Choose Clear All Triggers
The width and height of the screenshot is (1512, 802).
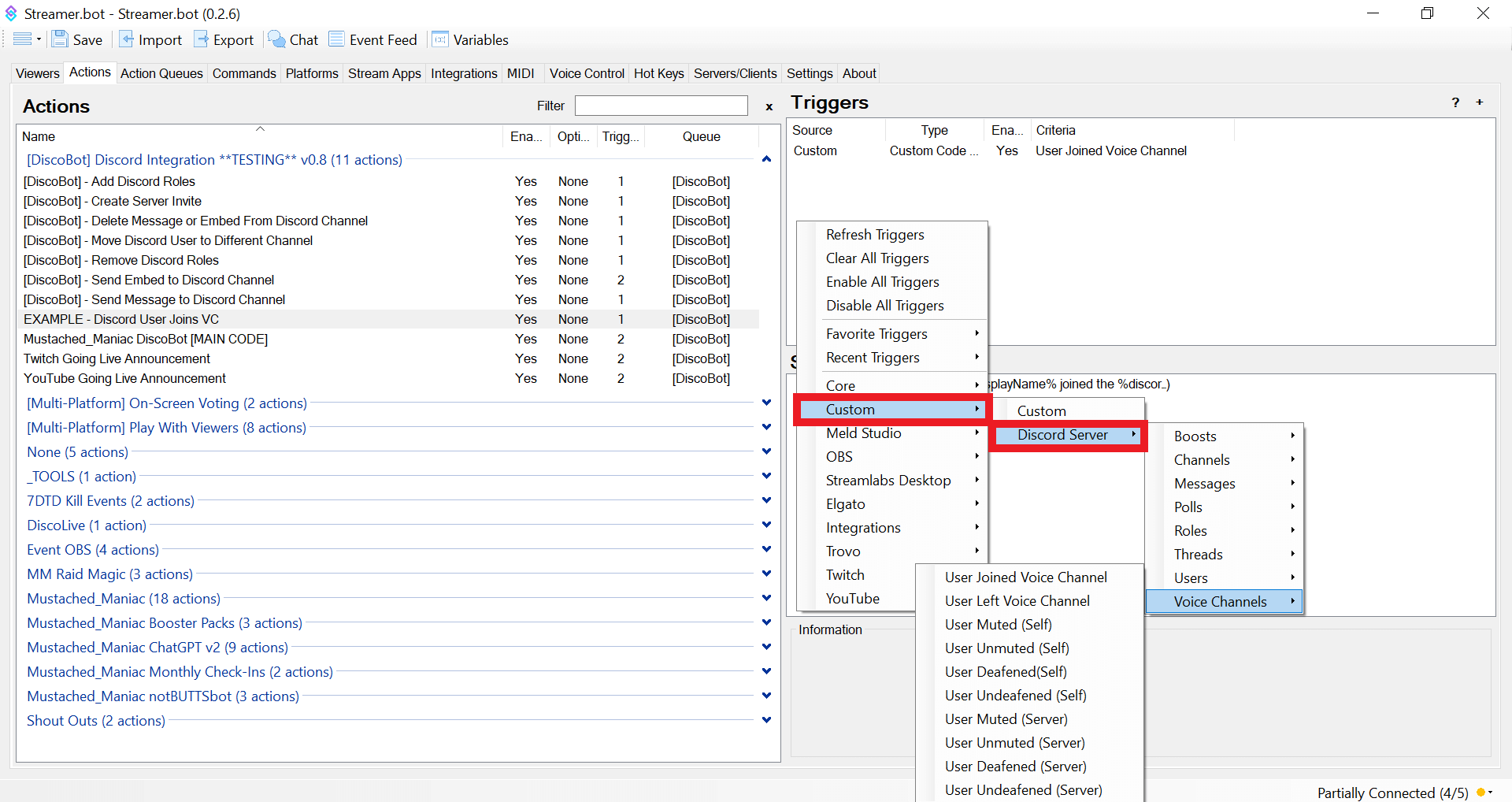891,258
